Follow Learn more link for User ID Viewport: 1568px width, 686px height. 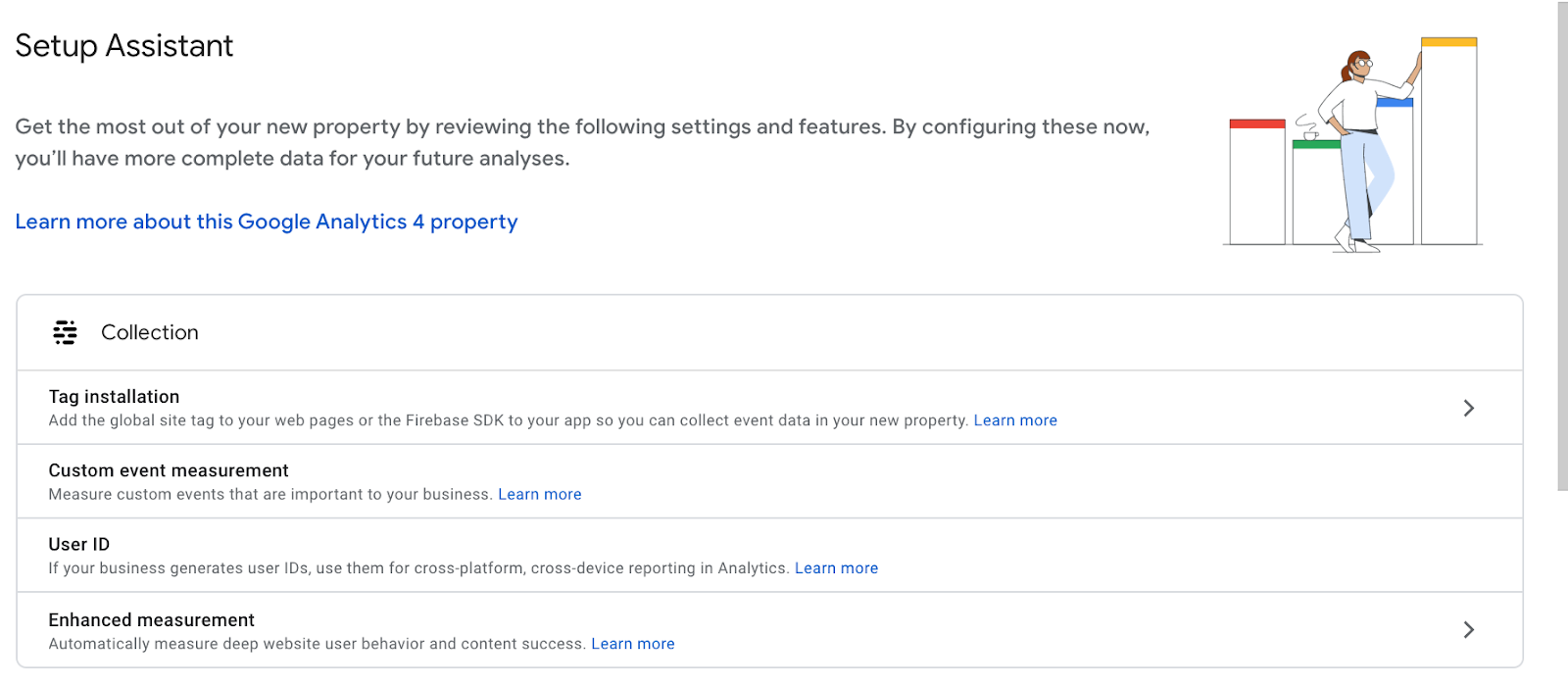coord(836,568)
